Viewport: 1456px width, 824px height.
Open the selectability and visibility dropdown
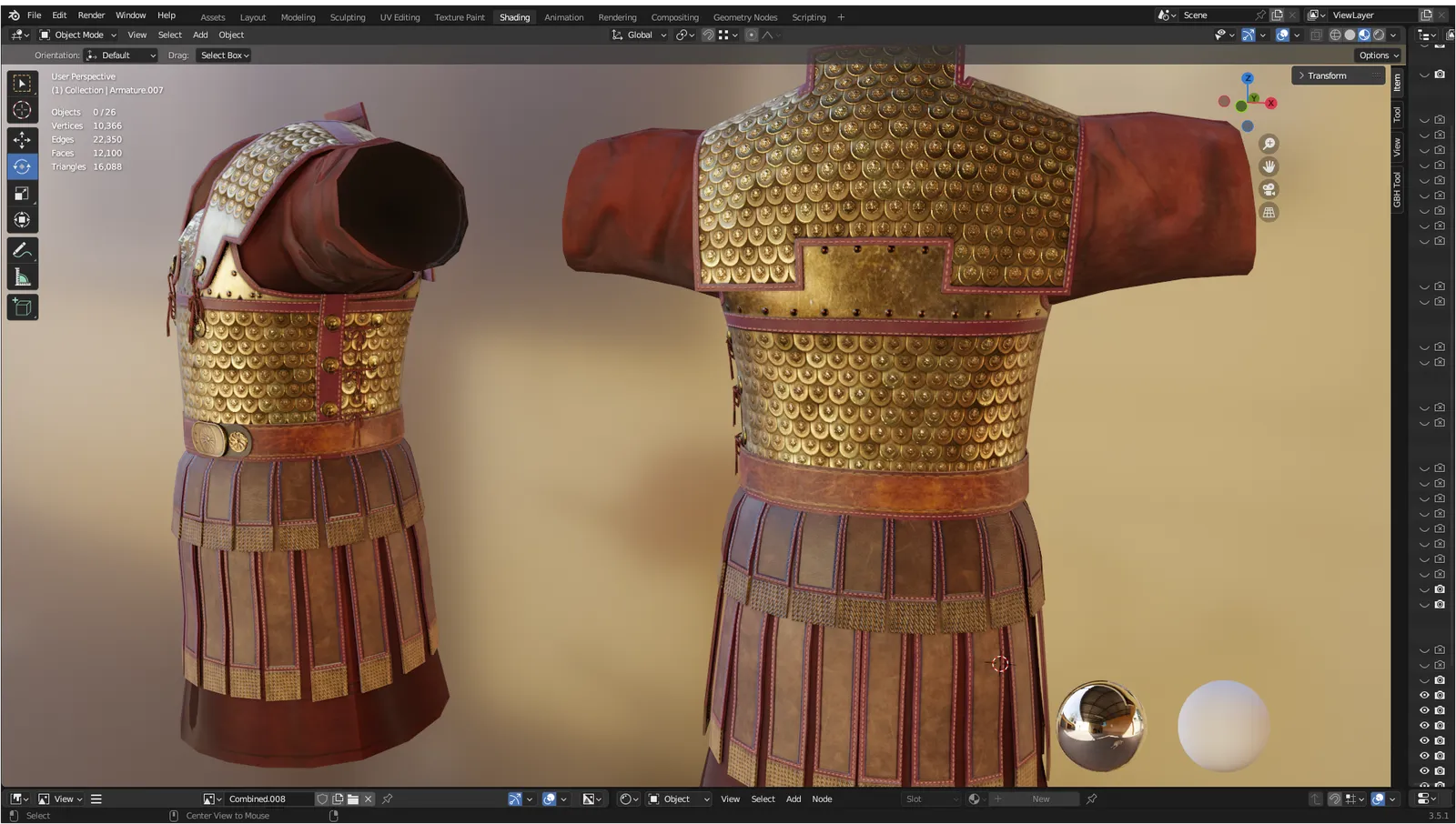(x=1224, y=35)
